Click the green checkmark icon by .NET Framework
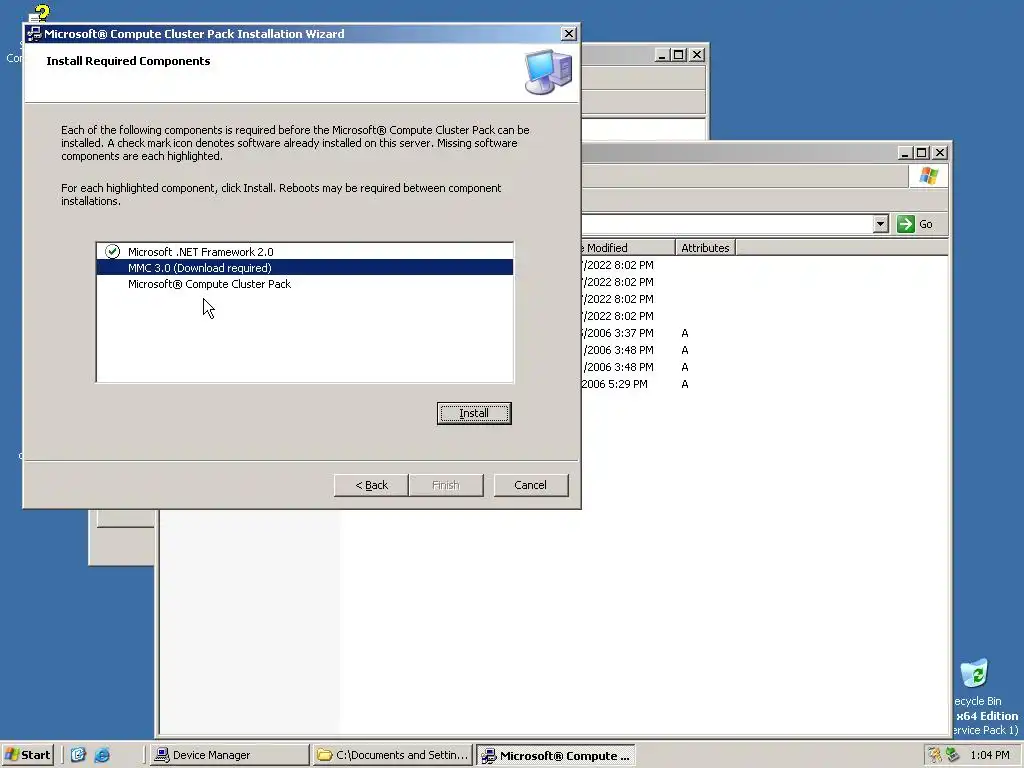Image resolution: width=1024 pixels, height=768 pixels. tap(112, 251)
